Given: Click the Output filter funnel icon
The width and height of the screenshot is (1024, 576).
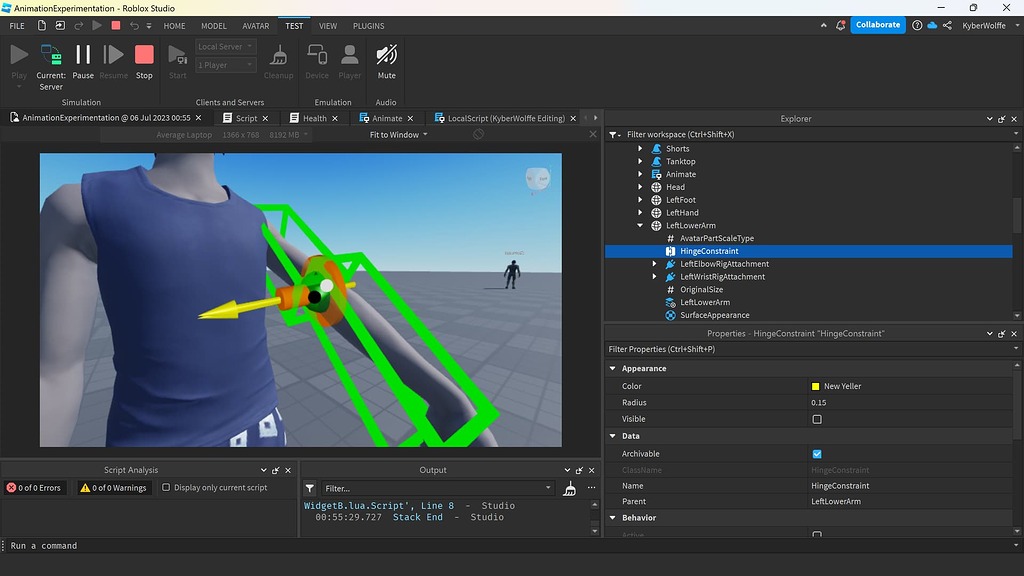Looking at the screenshot, I should [310, 488].
